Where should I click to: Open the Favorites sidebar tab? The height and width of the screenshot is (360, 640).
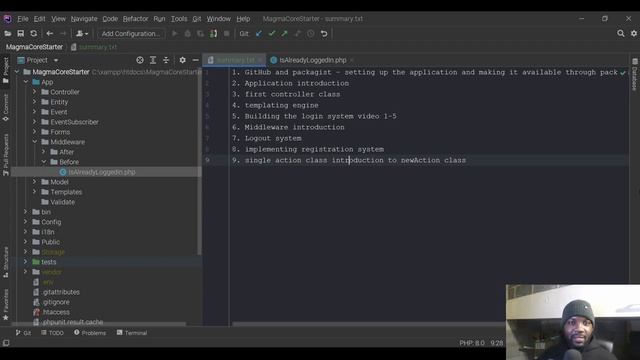[x=6, y=304]
